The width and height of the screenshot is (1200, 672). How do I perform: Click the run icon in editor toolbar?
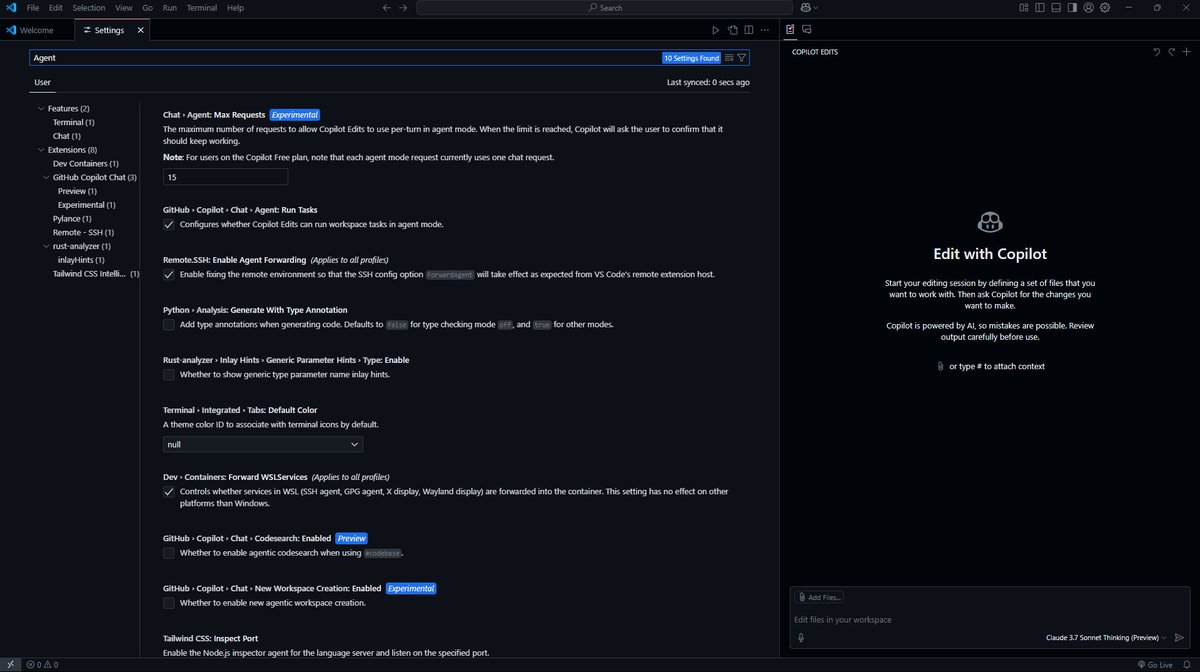715,30
